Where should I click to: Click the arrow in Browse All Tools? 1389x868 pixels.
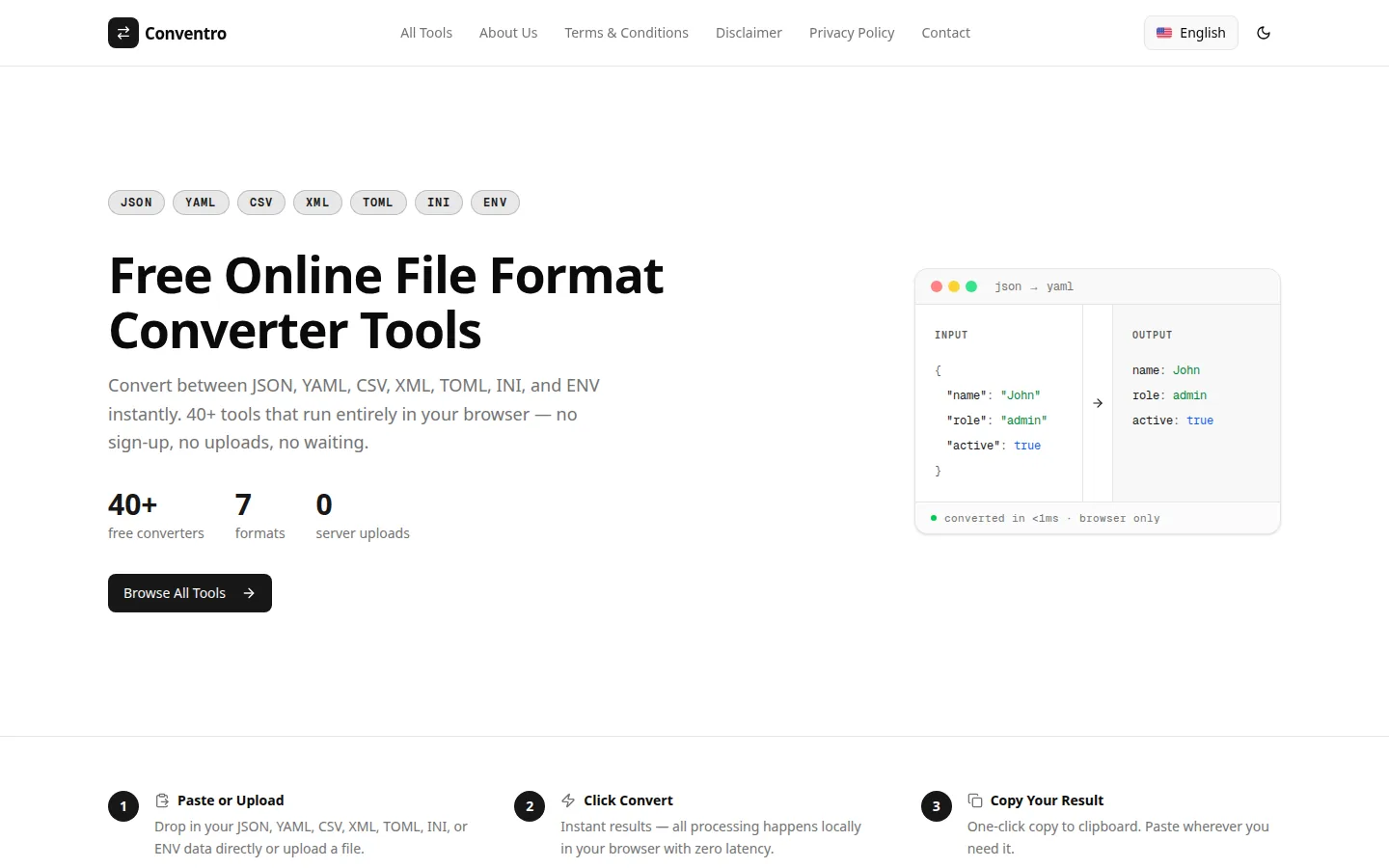tap(249, 593)
